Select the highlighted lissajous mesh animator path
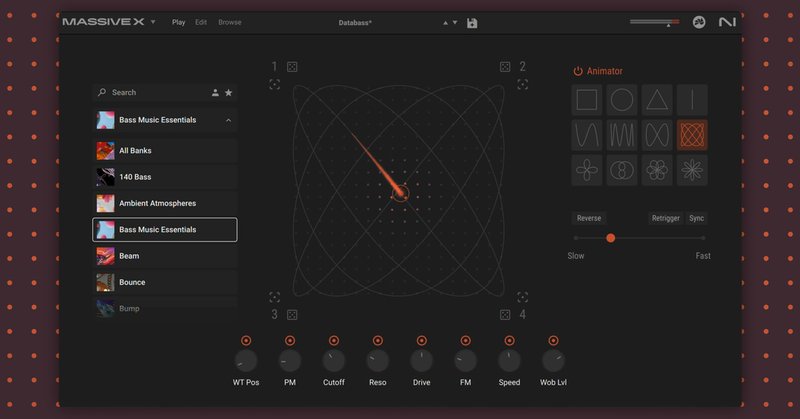 tap(692, 135)
